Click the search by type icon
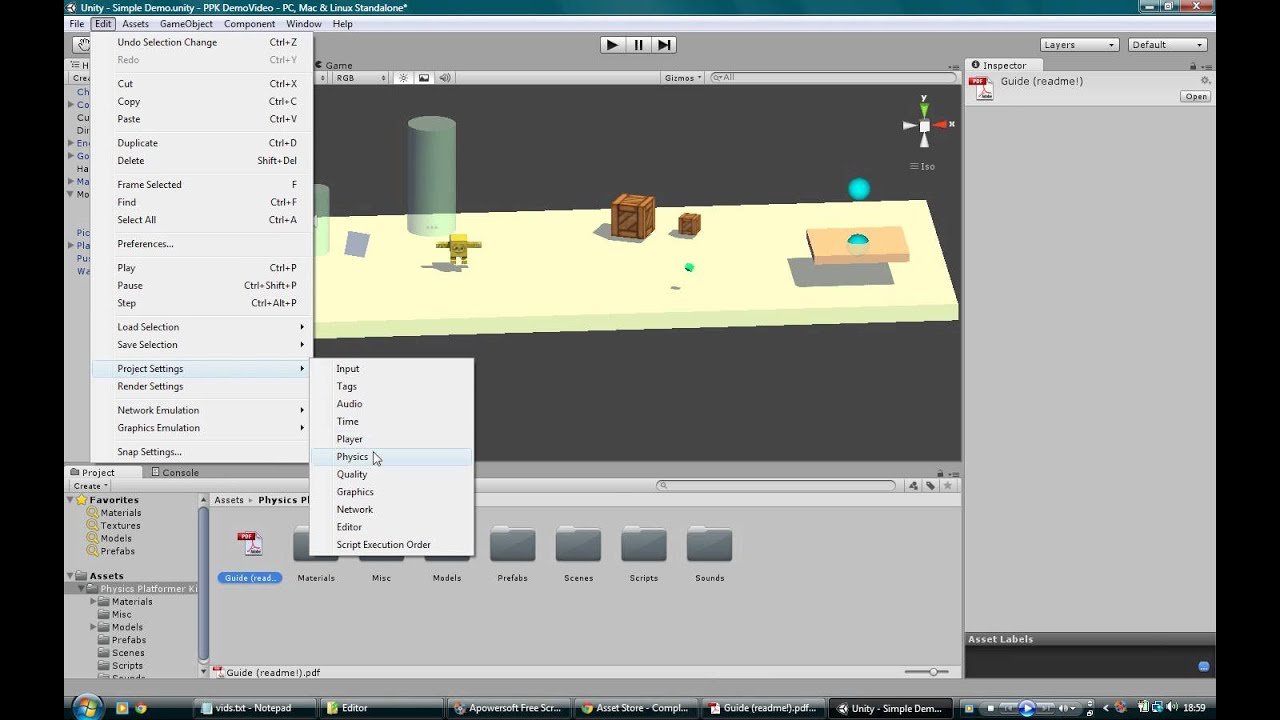This screenshot has width=1280, height=720. coord(913,486)
